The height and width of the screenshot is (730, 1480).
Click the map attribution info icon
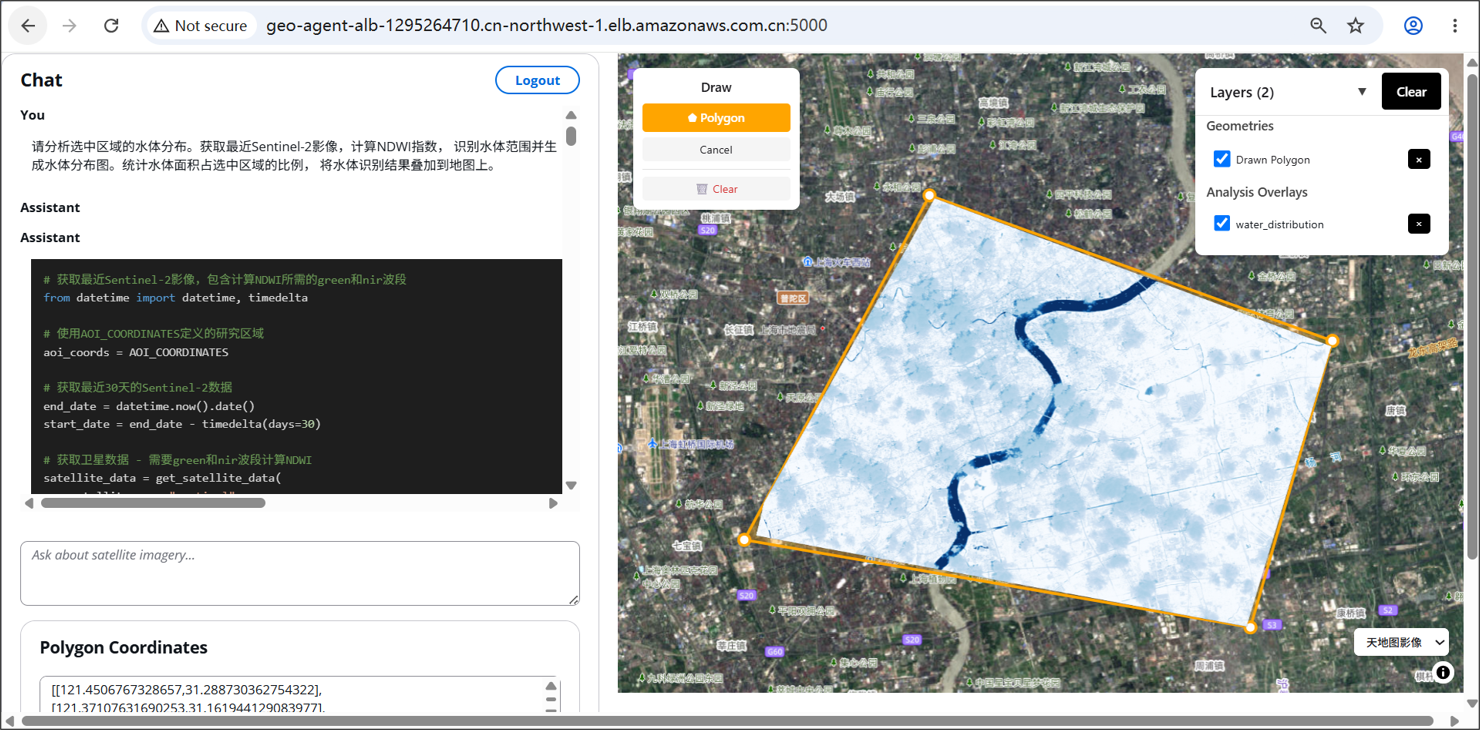1443,673
